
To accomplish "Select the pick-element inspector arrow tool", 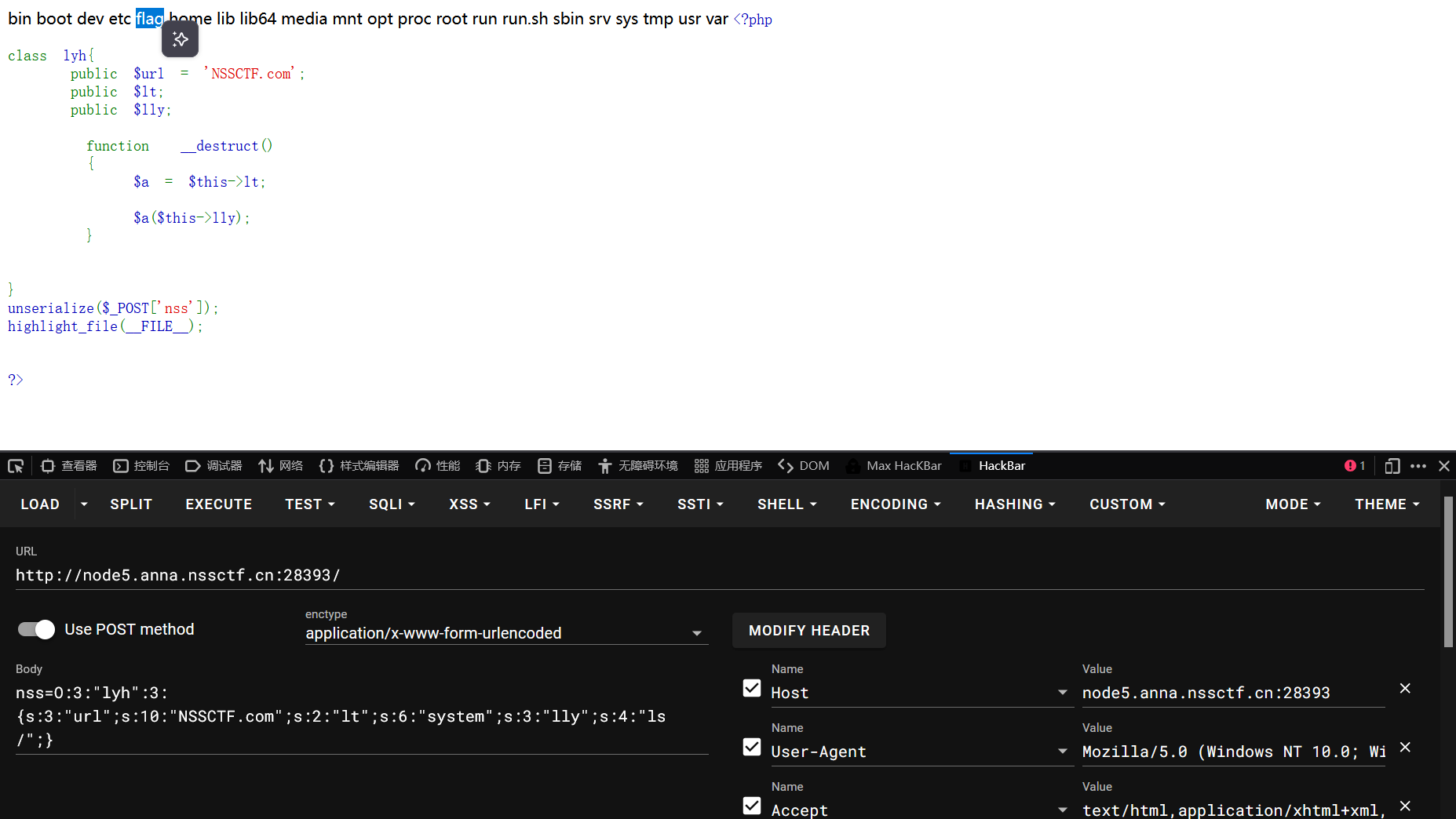I will [x=16, y=465].
